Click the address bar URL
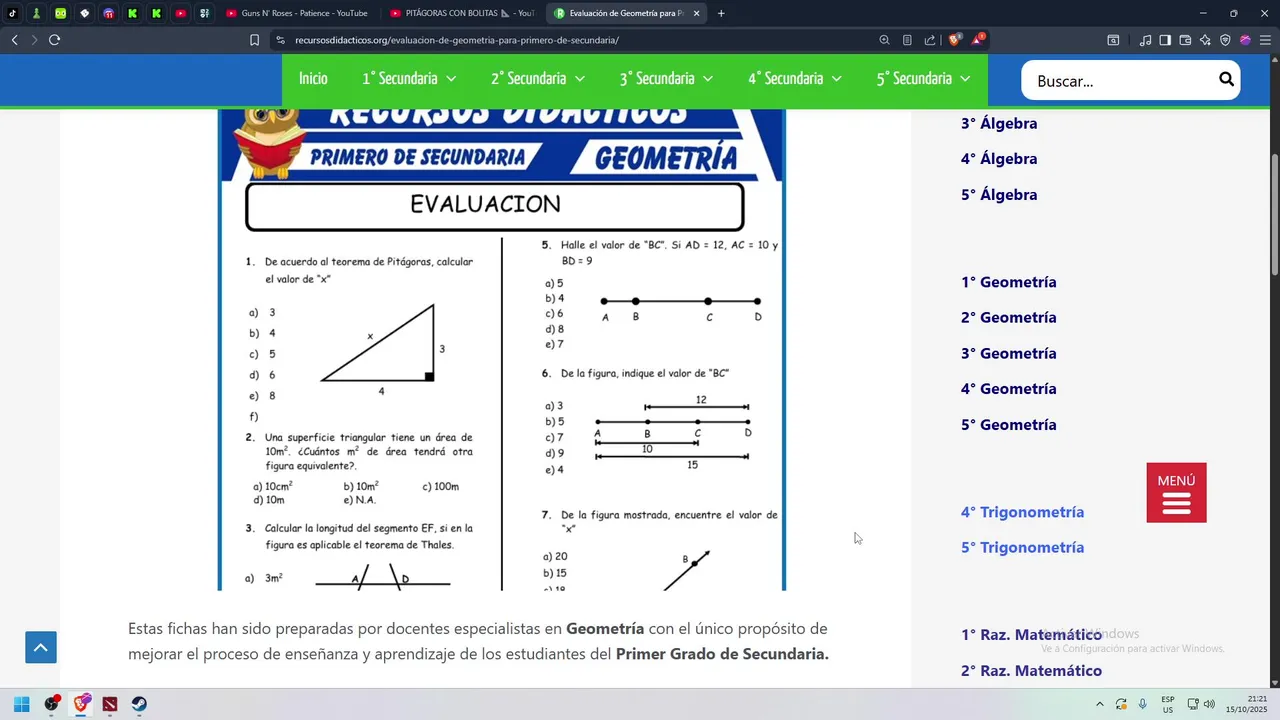The width and height of the screenshot is (1280, 720). [x=457, y=40]
